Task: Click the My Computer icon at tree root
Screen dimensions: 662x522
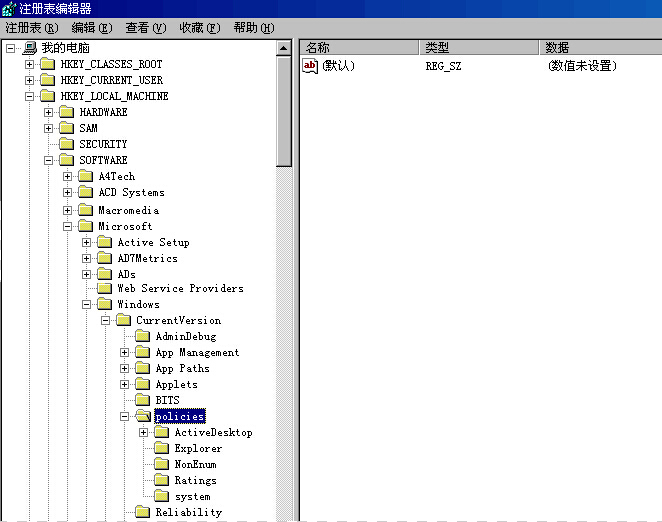Action: point(30,48)
